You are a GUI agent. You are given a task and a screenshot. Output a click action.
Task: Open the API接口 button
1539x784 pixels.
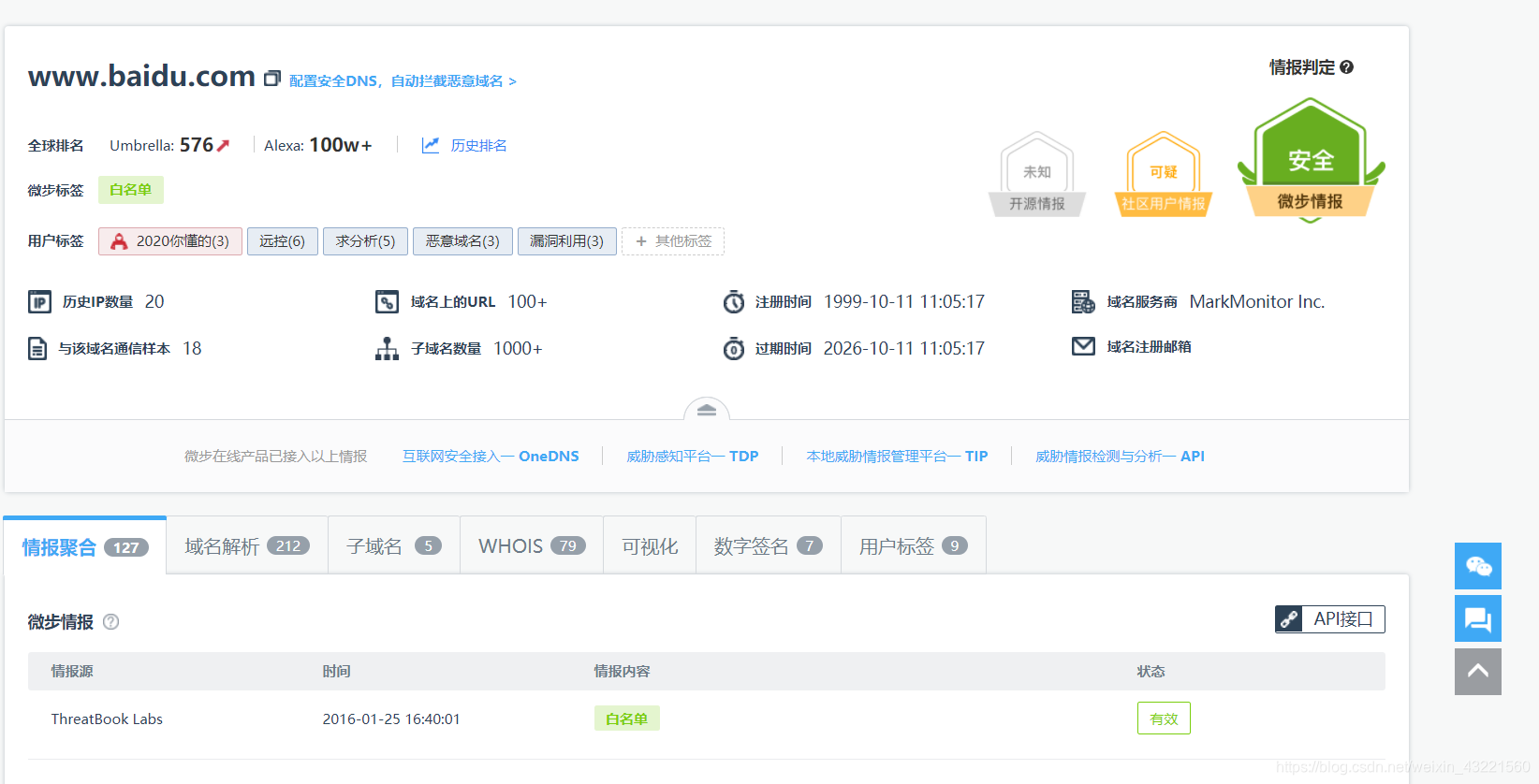[1329, 619]
